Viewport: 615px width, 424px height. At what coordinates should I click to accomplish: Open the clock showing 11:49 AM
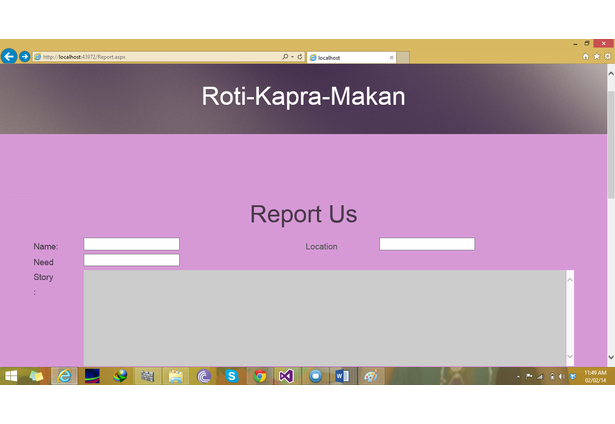[595, 376]
